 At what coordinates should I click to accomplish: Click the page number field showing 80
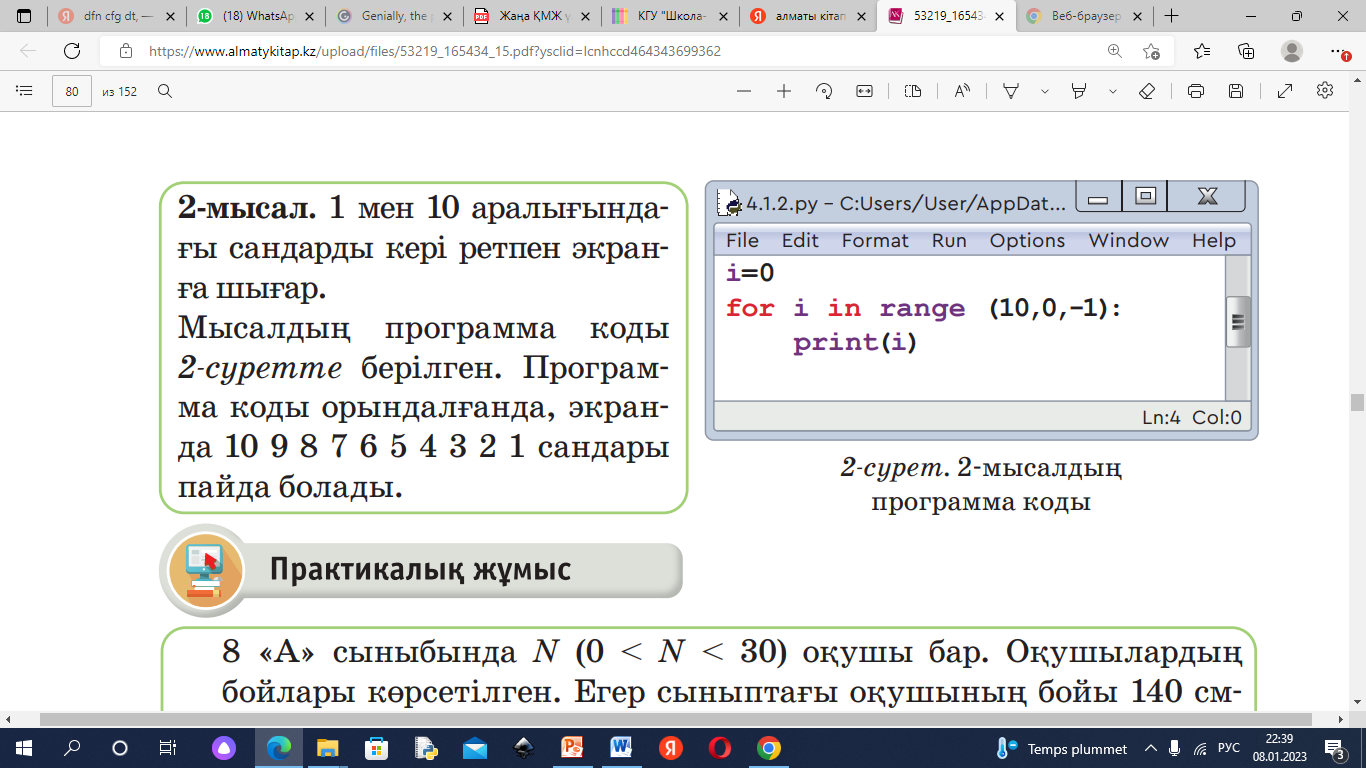pos(72,91)
